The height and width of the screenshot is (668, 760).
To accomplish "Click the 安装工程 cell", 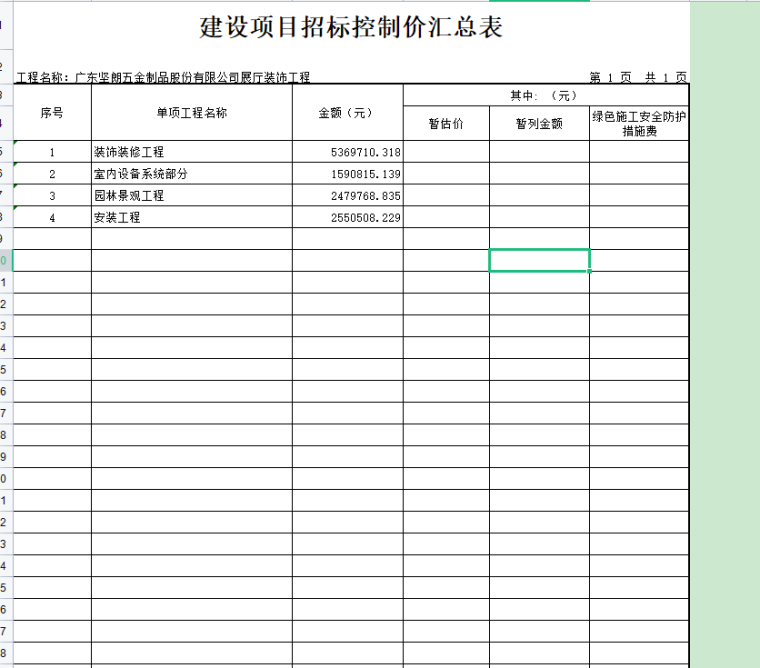I will tap(191, 217).
